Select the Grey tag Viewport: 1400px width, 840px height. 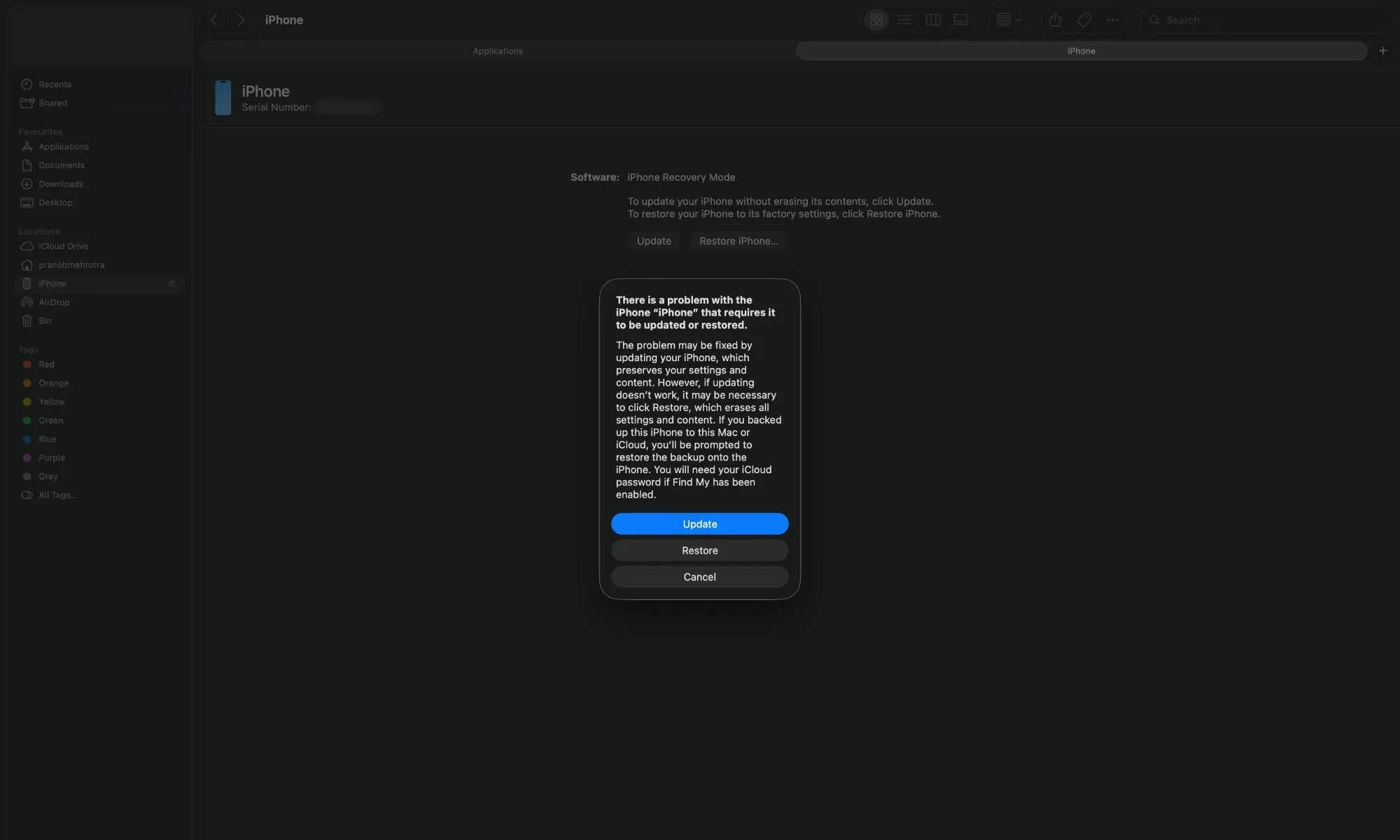[98, 476]
